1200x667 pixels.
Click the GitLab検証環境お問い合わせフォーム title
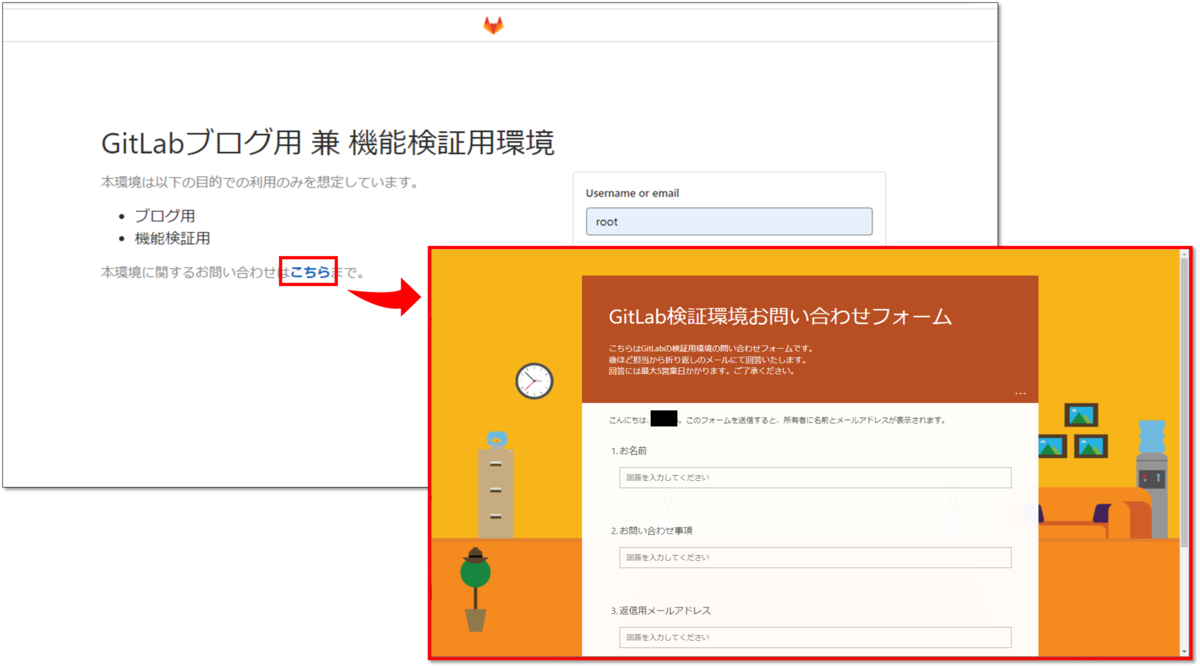[x=780, y=317]
